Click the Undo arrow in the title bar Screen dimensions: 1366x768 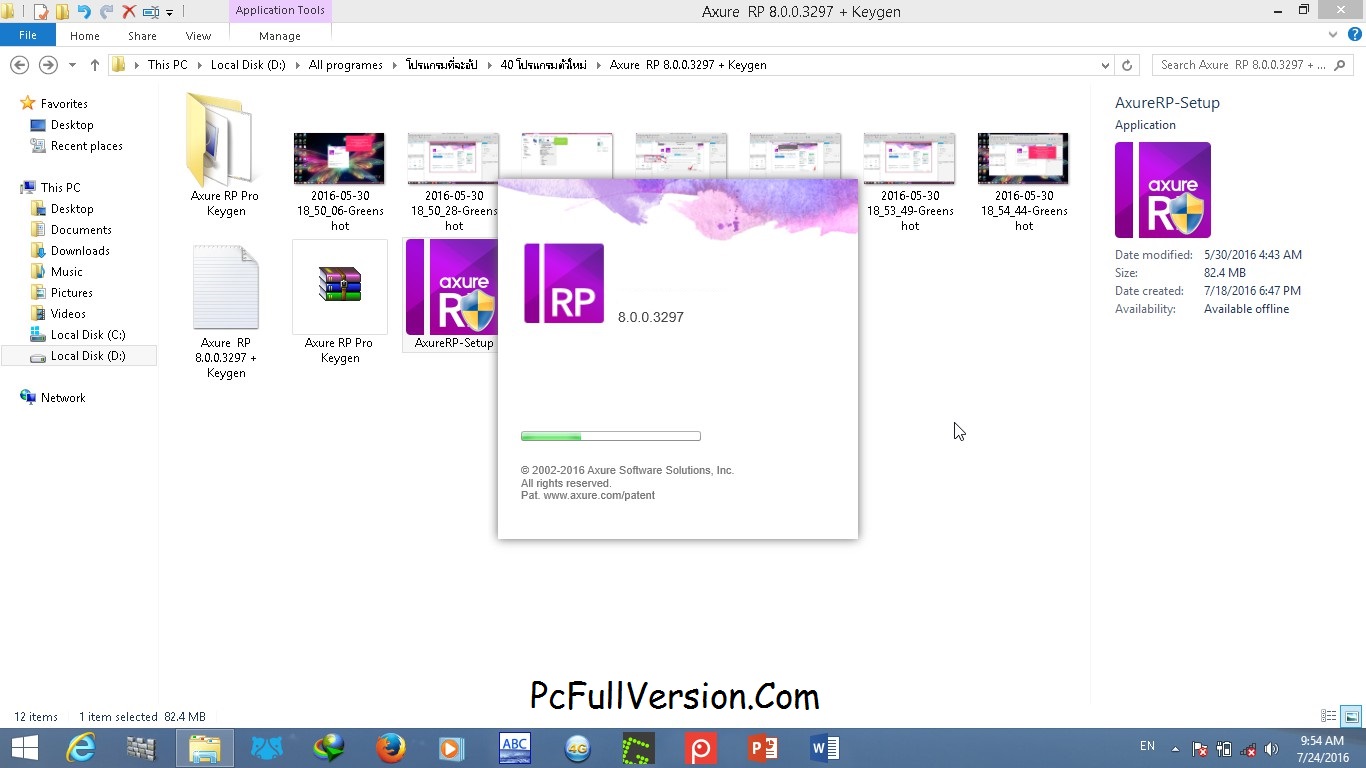tap(84, 12)
